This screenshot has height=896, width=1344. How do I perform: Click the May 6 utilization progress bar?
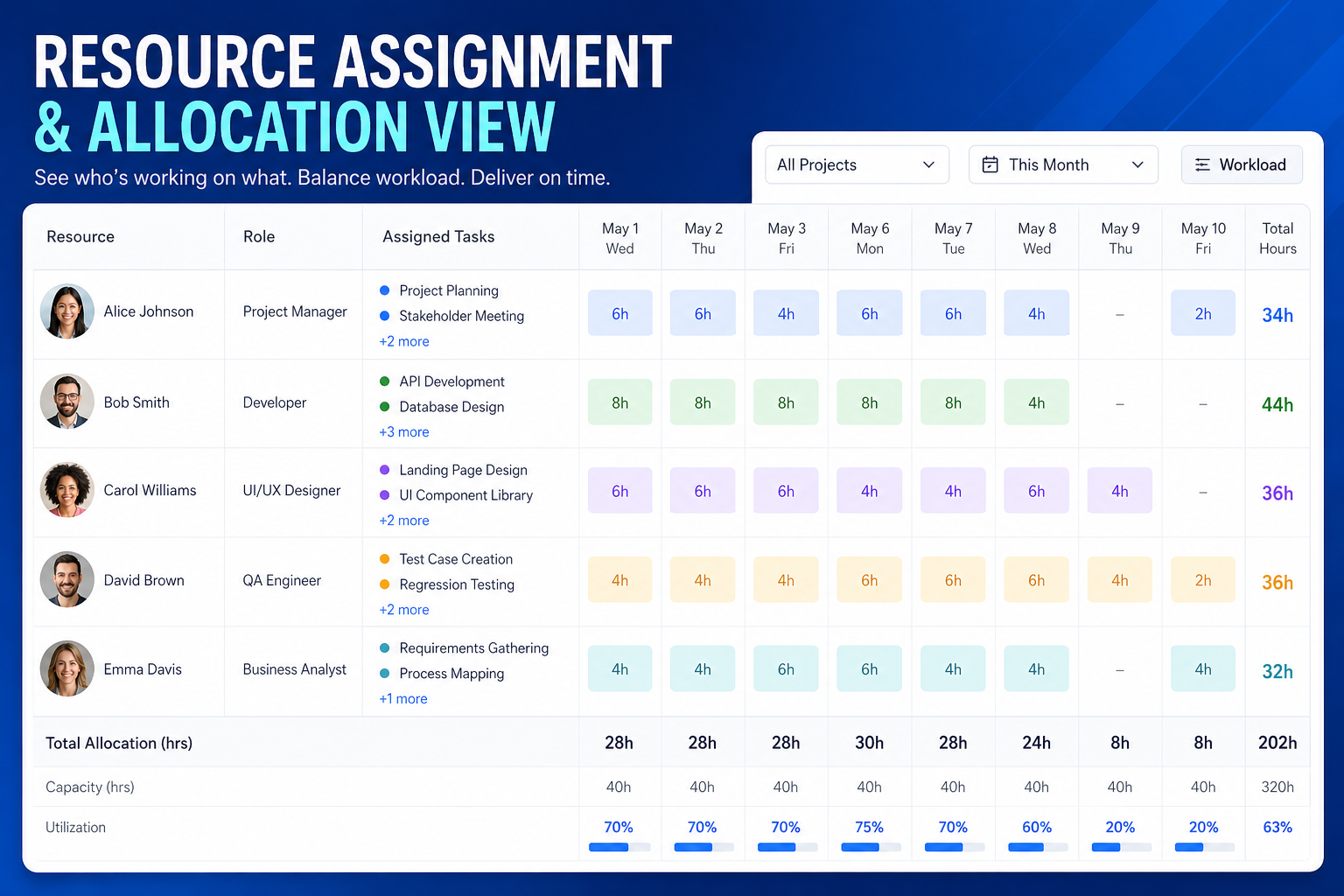point(871,847)
